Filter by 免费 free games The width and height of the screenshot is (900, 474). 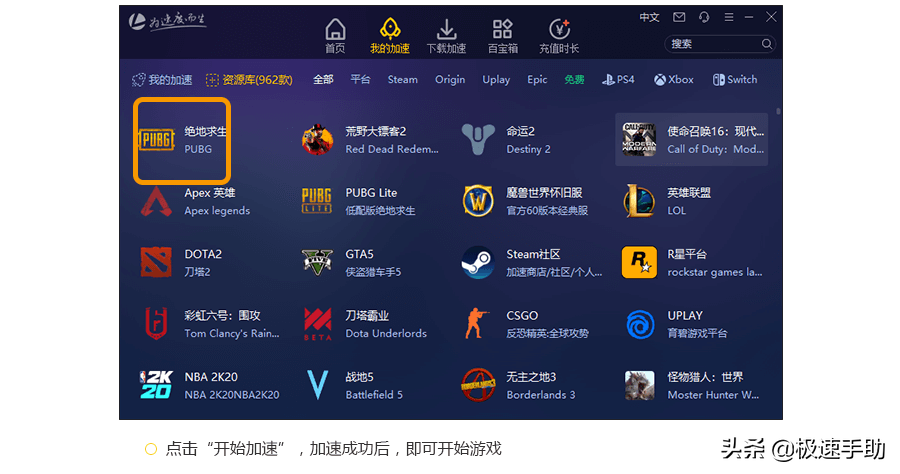pyautogui.click(x=574, y=80)
